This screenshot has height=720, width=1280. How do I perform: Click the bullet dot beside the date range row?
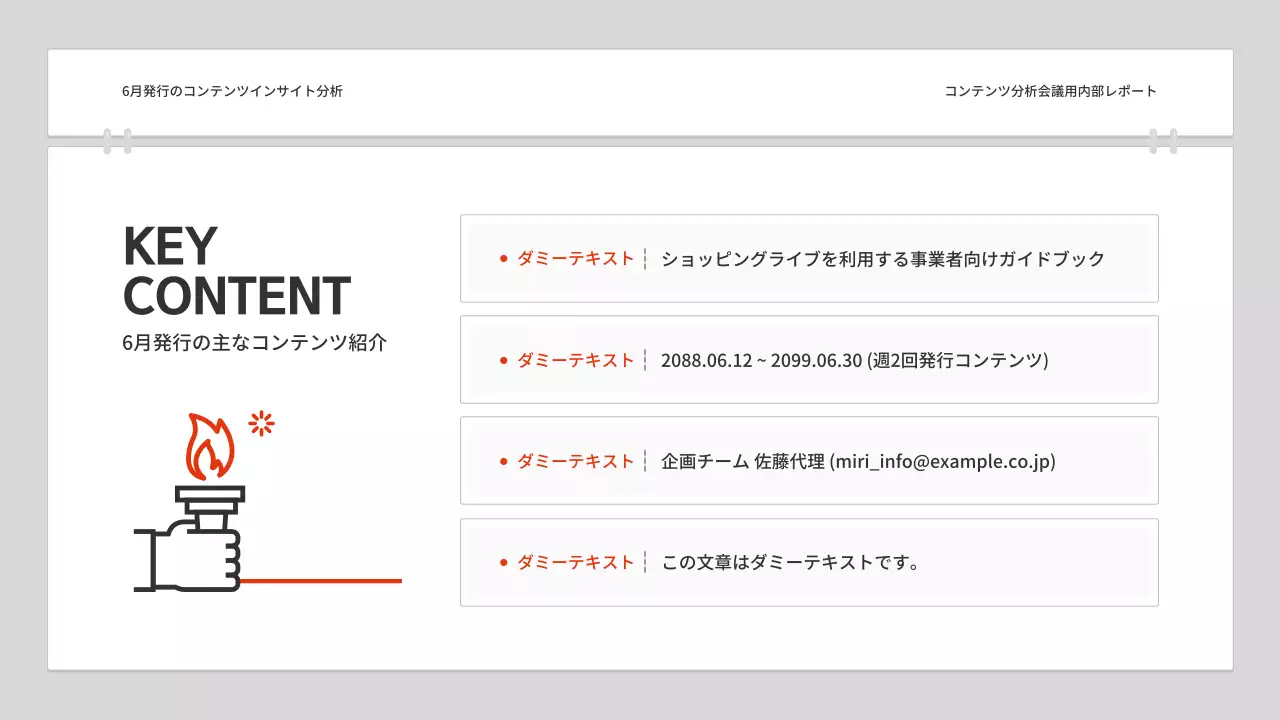[503, 360]
